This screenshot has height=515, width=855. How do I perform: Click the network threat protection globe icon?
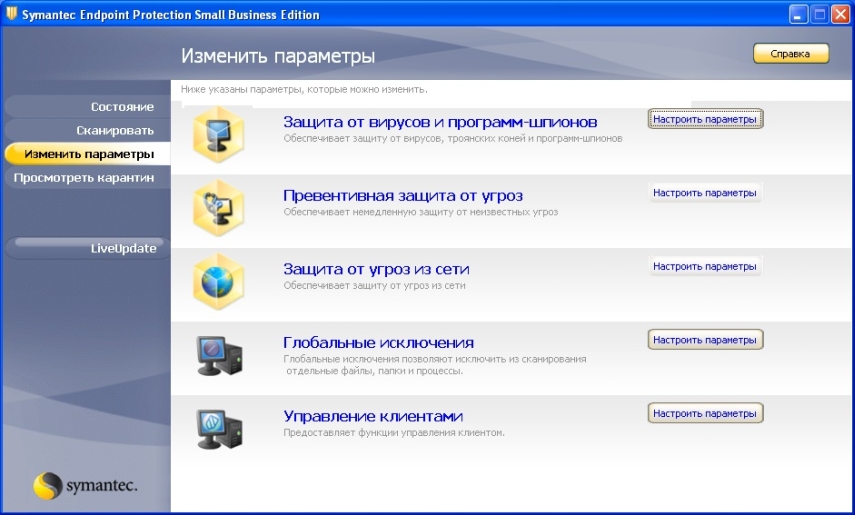point(219,282)
